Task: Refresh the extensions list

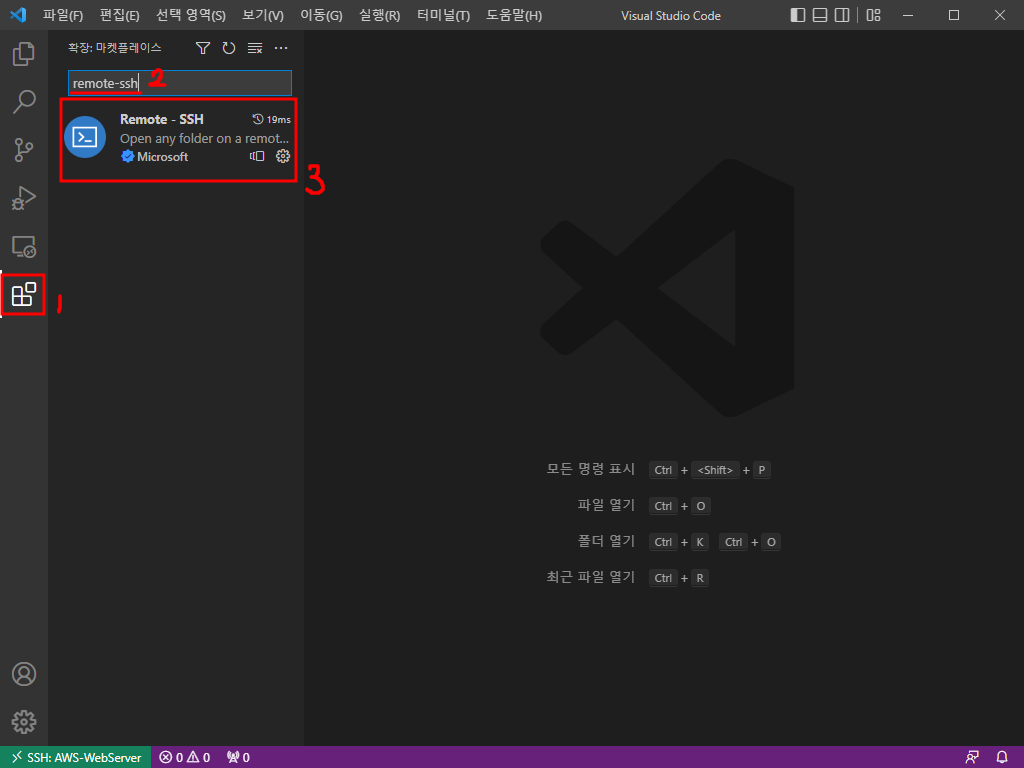Action: (229, 48)
